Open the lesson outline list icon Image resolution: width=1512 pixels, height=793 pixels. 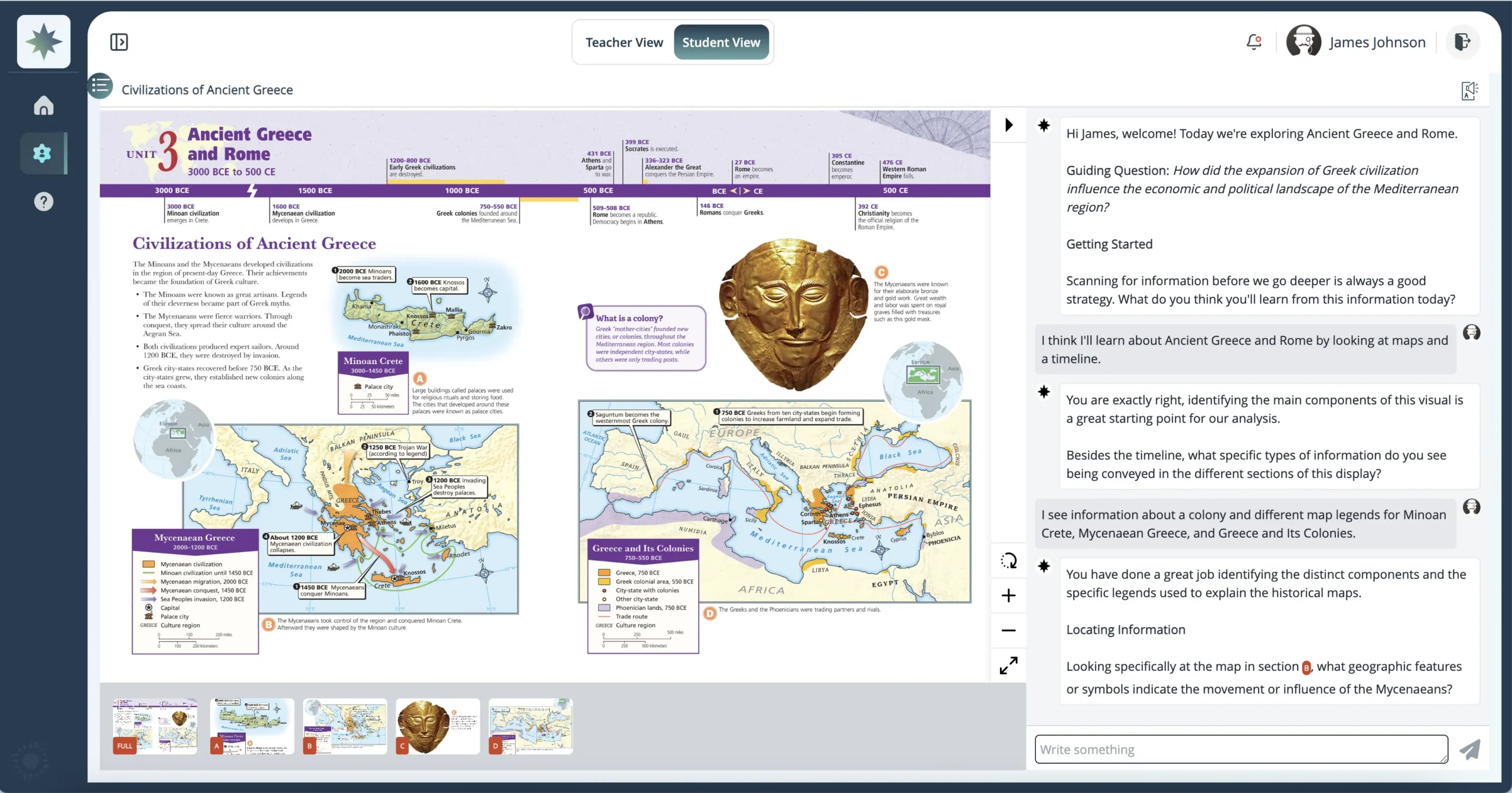click(100, 86)
